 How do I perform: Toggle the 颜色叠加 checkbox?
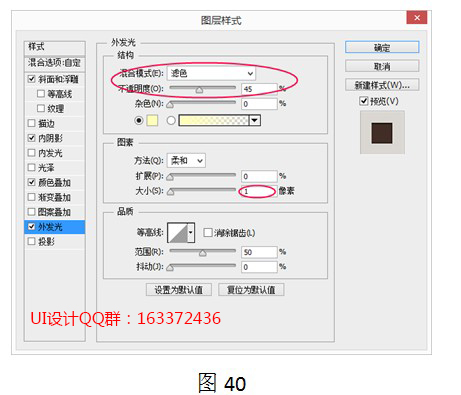click(x=31, y=182)
